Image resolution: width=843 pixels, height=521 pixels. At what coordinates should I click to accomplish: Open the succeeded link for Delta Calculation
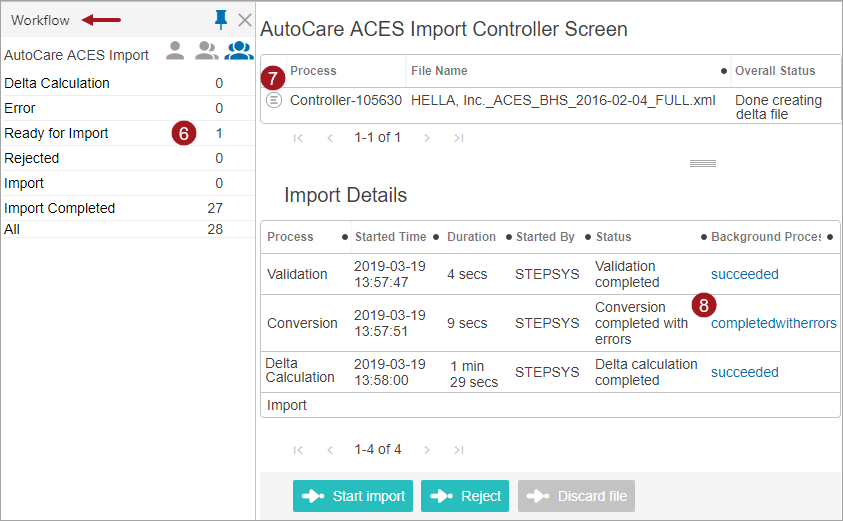(x=745, y=372)
